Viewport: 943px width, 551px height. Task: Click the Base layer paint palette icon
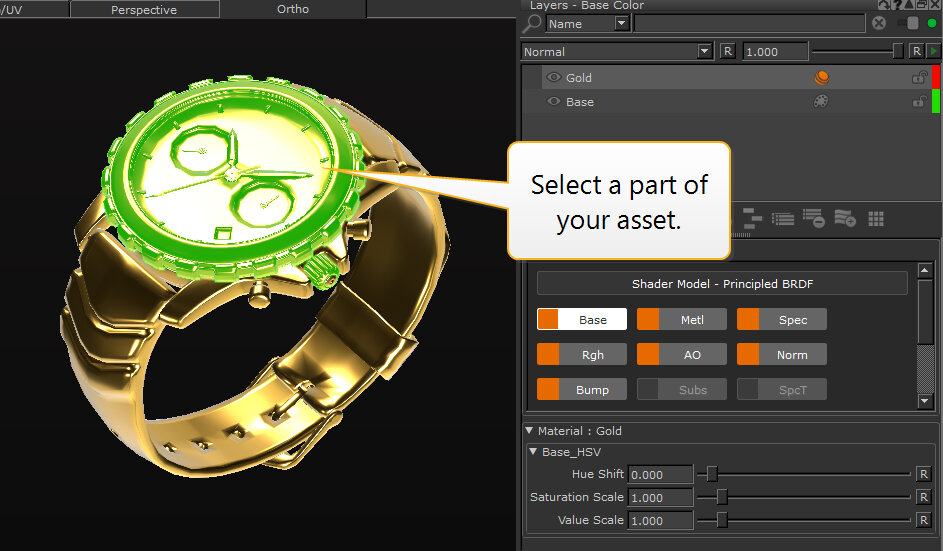point(821,102)
